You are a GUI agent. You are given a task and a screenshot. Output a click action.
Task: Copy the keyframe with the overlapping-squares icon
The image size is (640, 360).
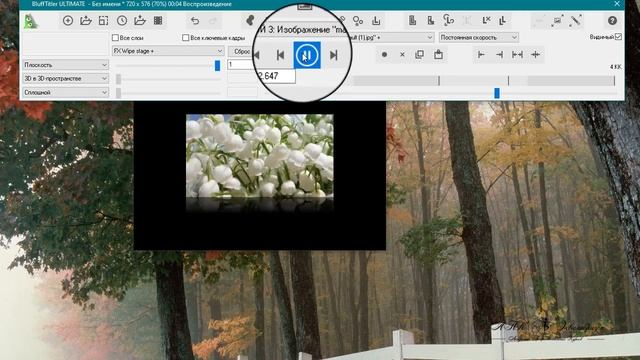(420, 54)
